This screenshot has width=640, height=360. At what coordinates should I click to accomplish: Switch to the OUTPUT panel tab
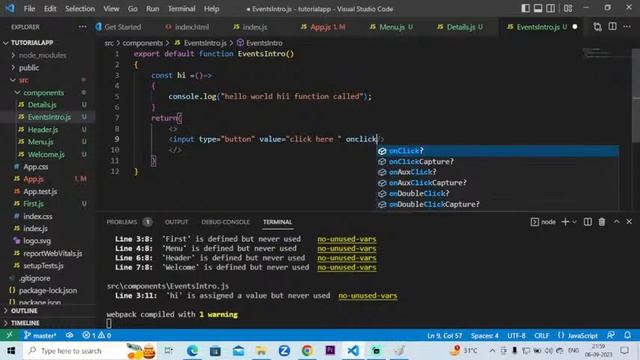pyautogui.click(x=176, y=222)
